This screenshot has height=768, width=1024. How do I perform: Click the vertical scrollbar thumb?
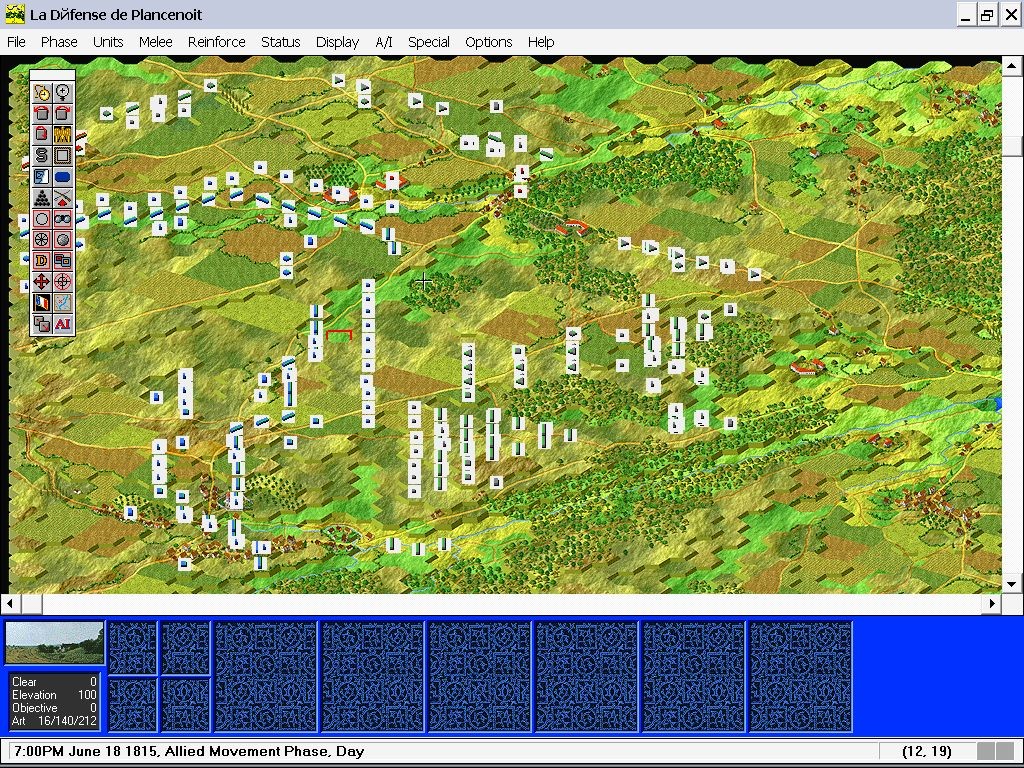point(1012,146)
